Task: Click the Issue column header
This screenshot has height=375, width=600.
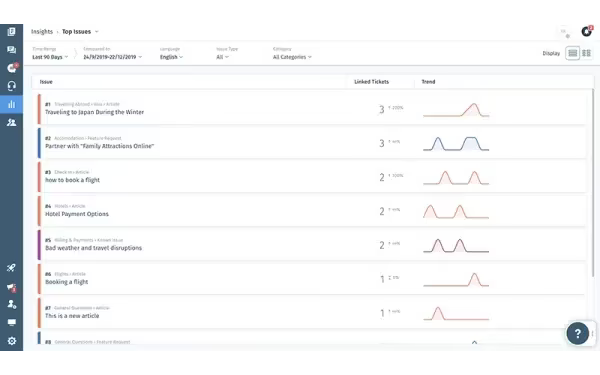Action: click(x=46, y=82)
